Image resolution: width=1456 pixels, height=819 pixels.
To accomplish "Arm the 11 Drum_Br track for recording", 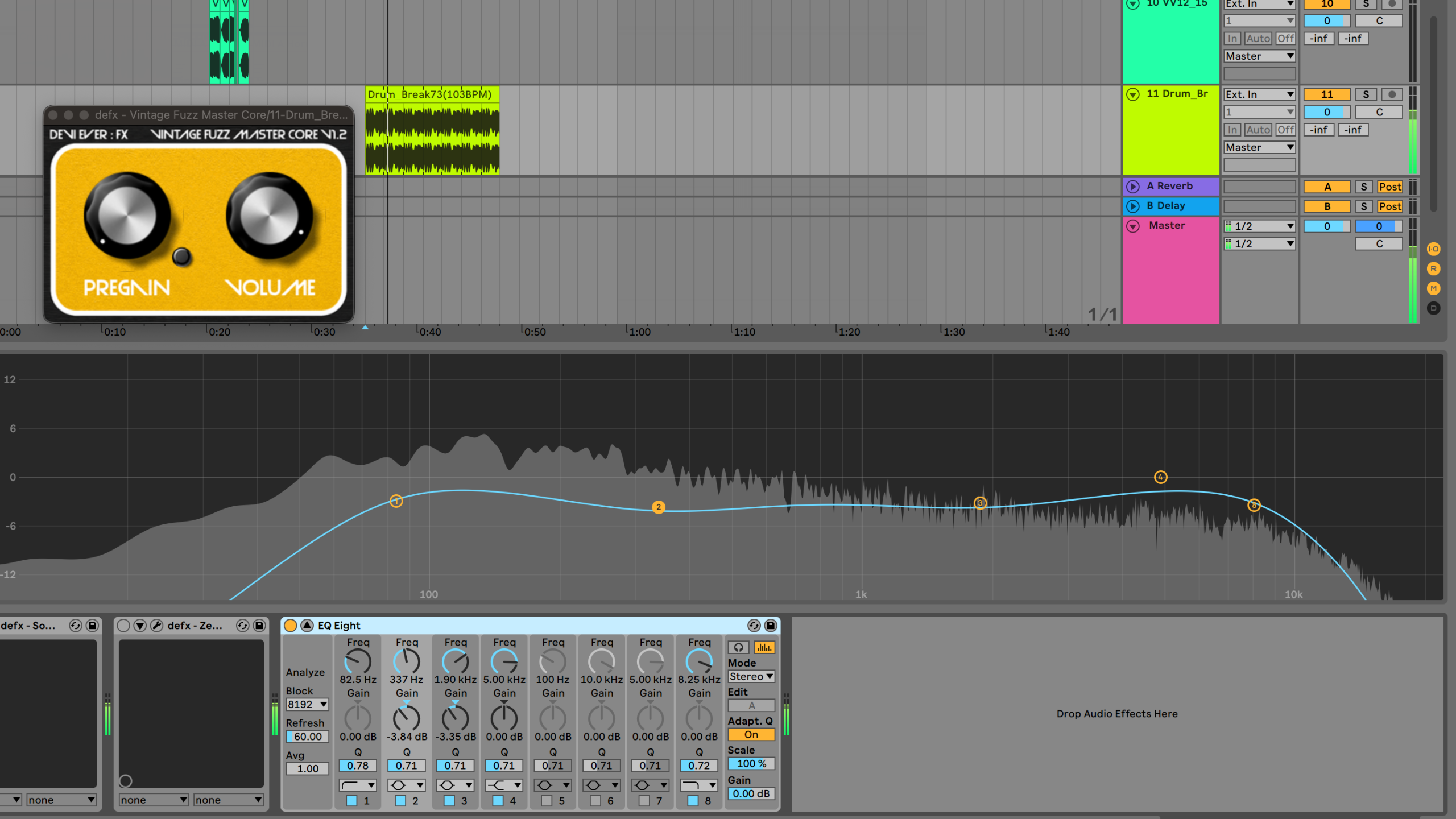I will point(1392,94).
